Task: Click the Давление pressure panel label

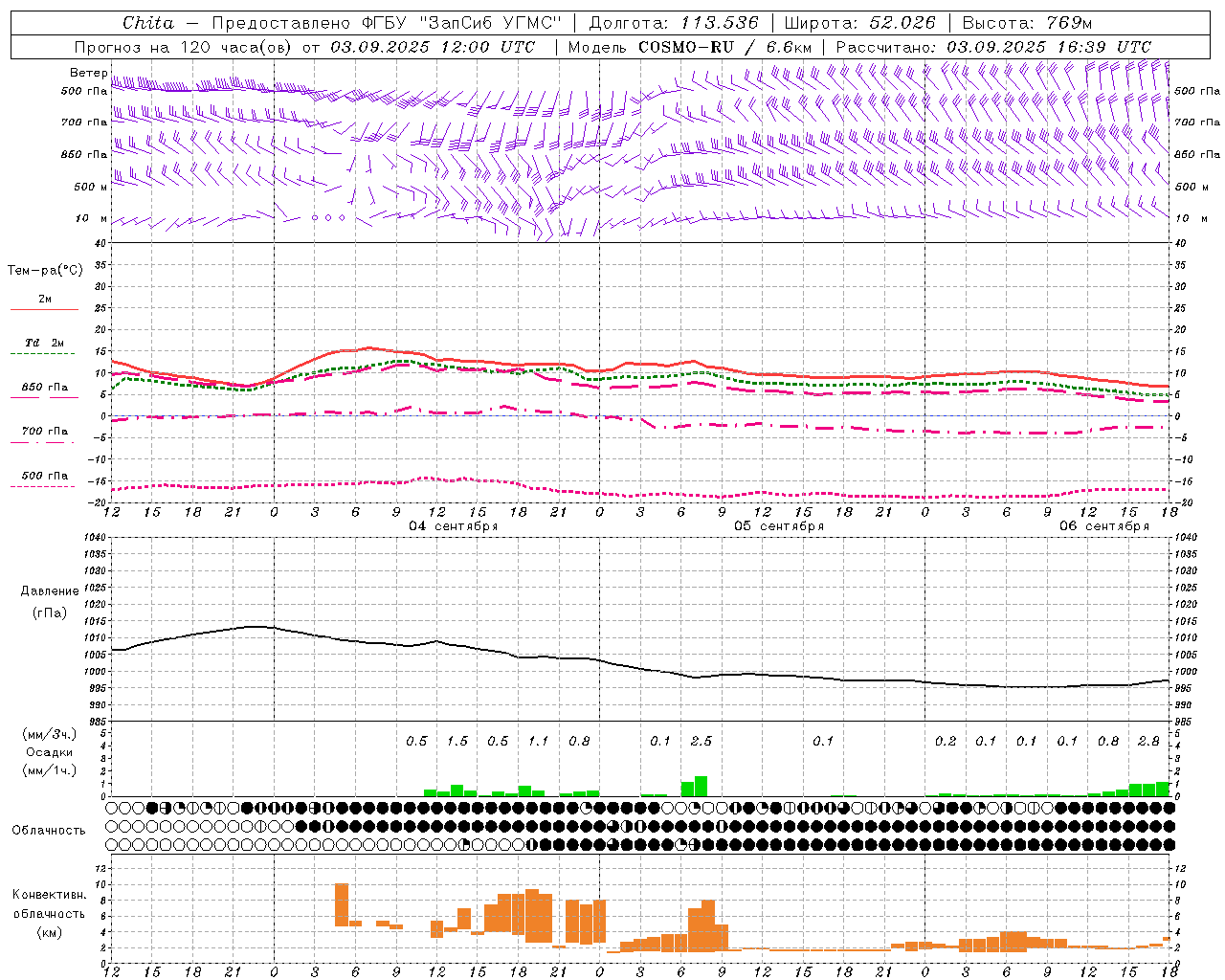Action: pos(50,591)
